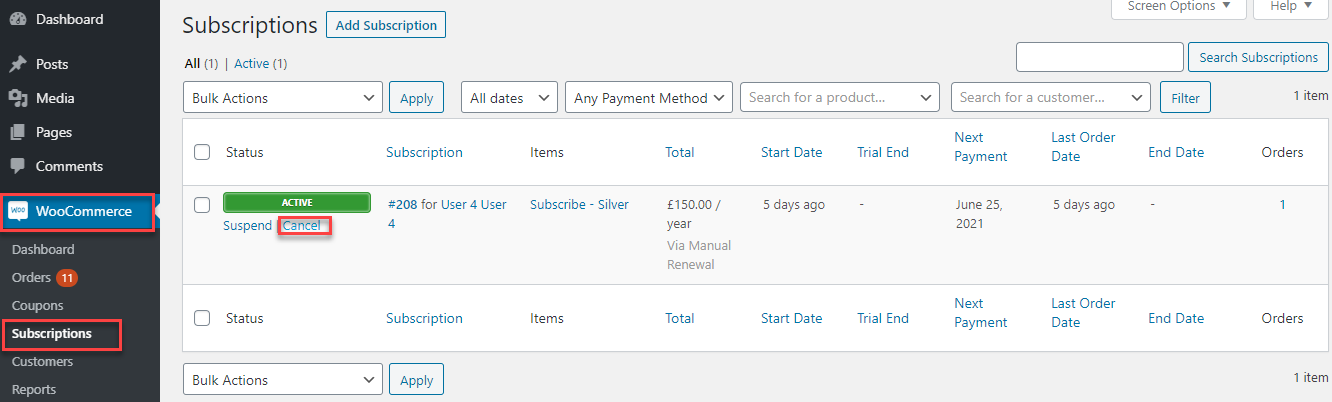Expand the Screen Options panel

click(1179, 8)
